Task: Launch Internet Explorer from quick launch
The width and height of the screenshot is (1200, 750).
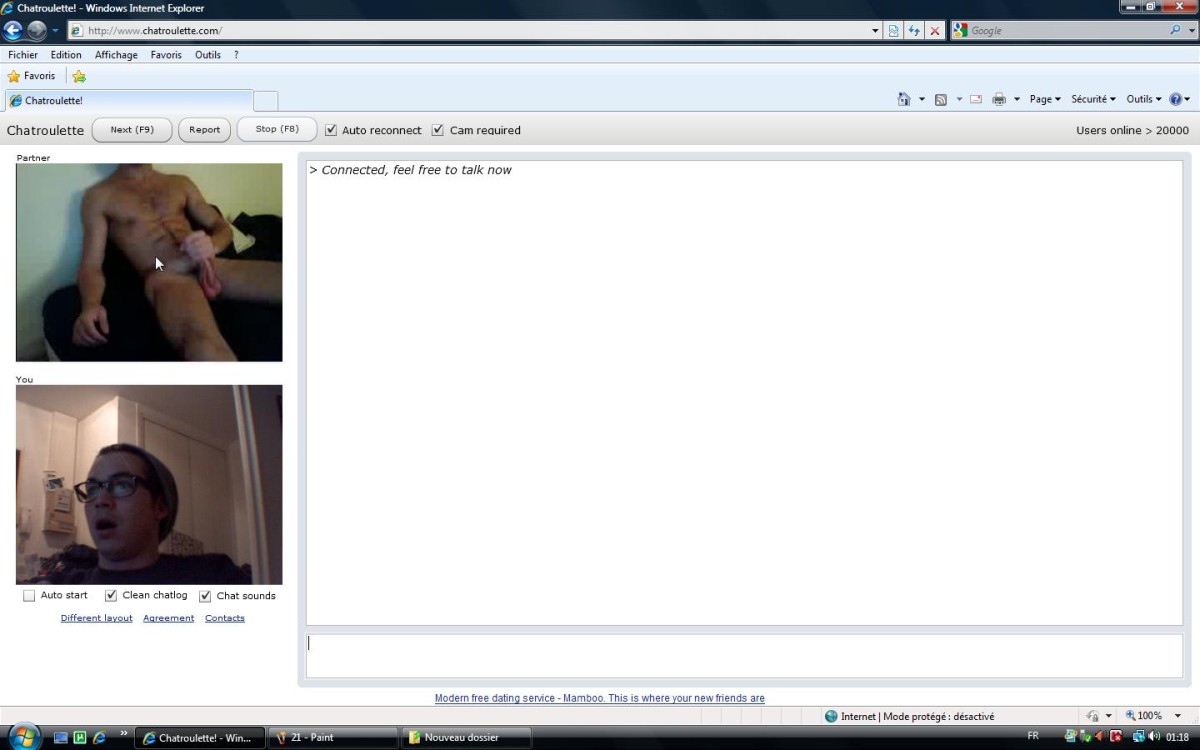Action: click(99, 738)
